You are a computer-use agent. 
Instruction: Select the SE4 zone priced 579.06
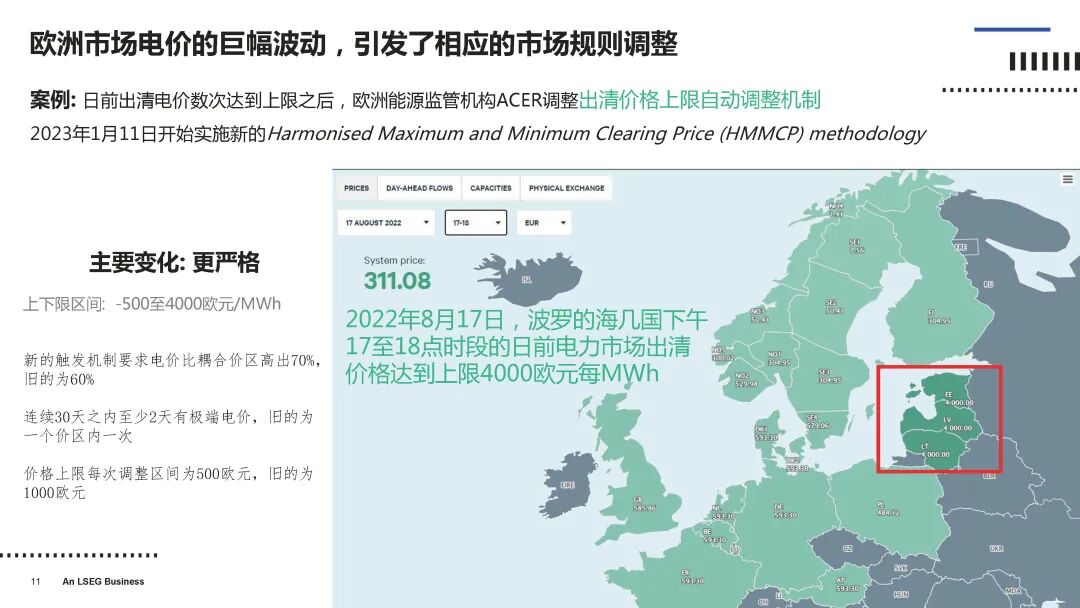[x=818, y=421]
